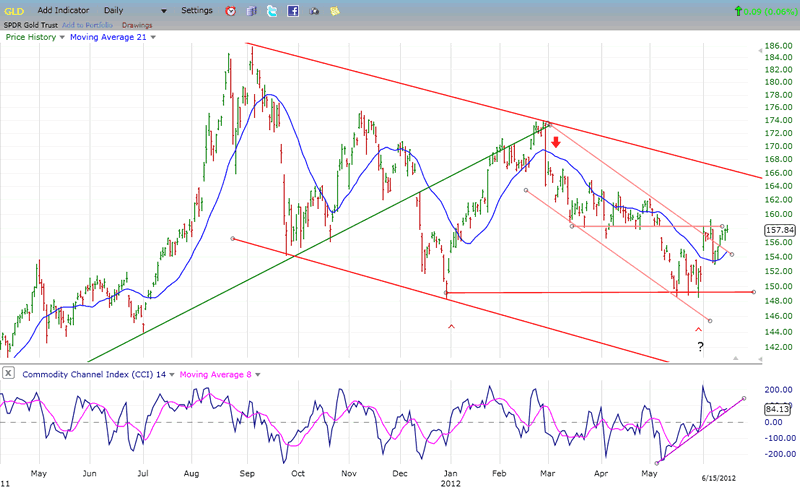
Task: Open the Settings menu
Action: (196, 10)
